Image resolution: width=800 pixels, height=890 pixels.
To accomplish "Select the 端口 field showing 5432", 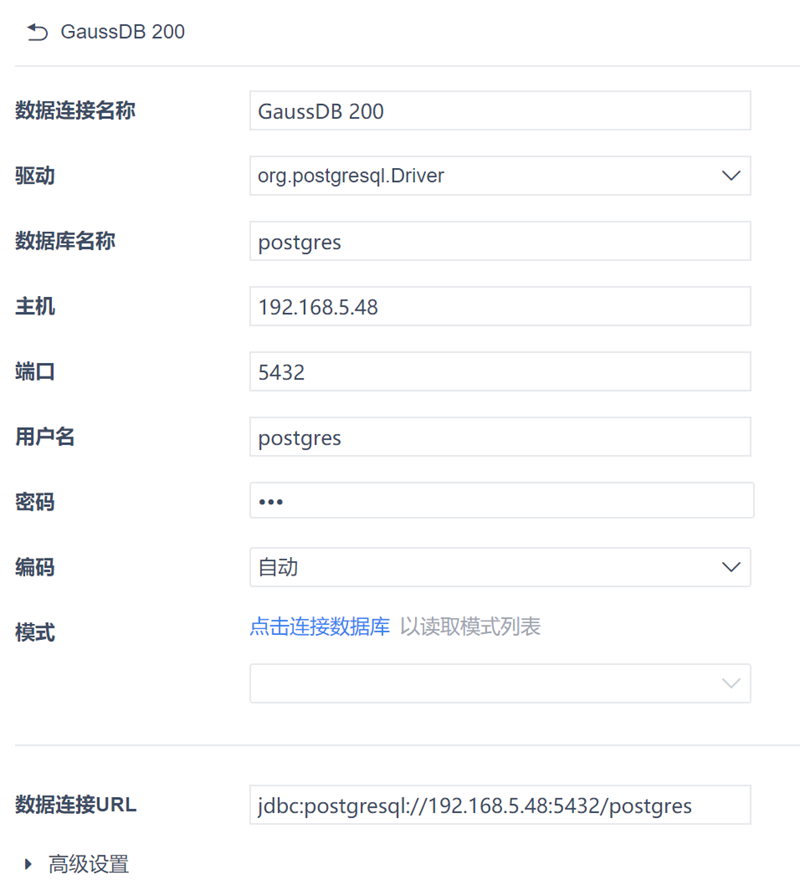I will [500, 372].
